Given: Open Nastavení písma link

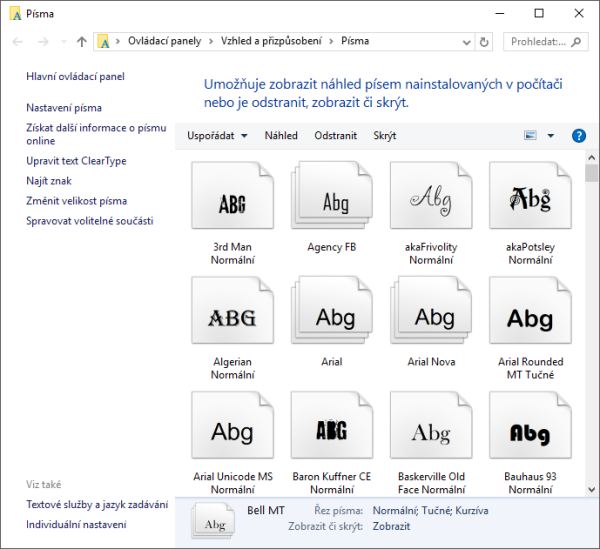Looking at the screenshot, I should pyautogui.click(x=64, y=108).
